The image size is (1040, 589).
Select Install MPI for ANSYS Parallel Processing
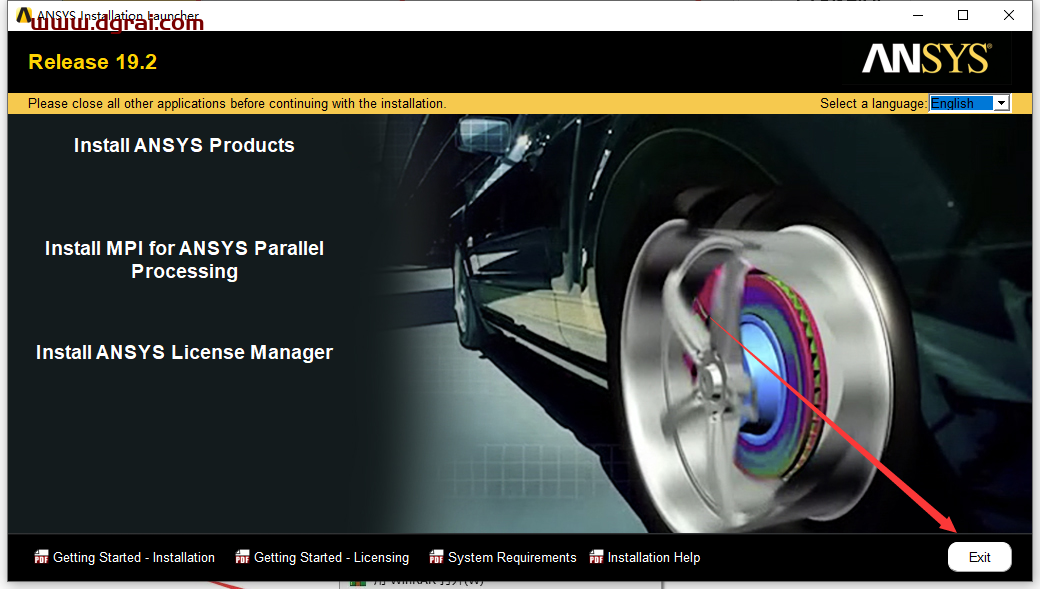[184, 259]
